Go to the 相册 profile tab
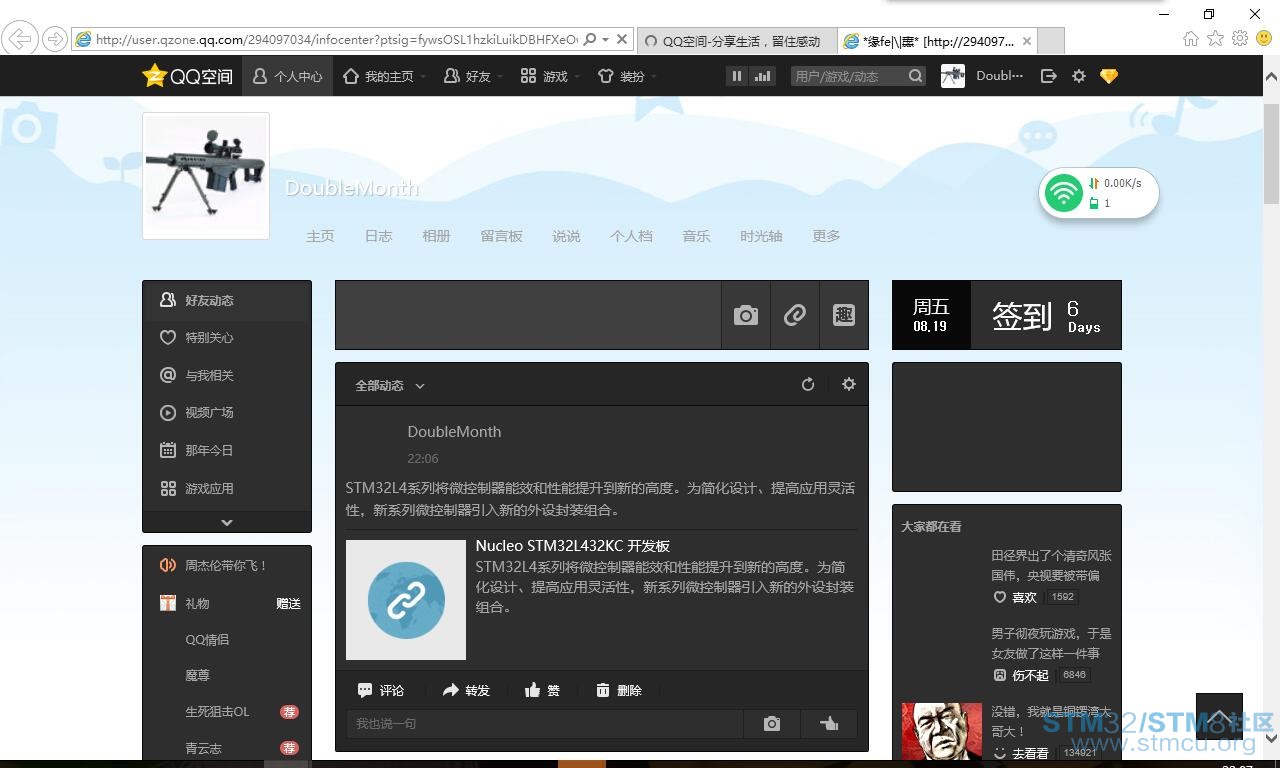Screen dimensions: 1280x768 (x=436, y=236)
